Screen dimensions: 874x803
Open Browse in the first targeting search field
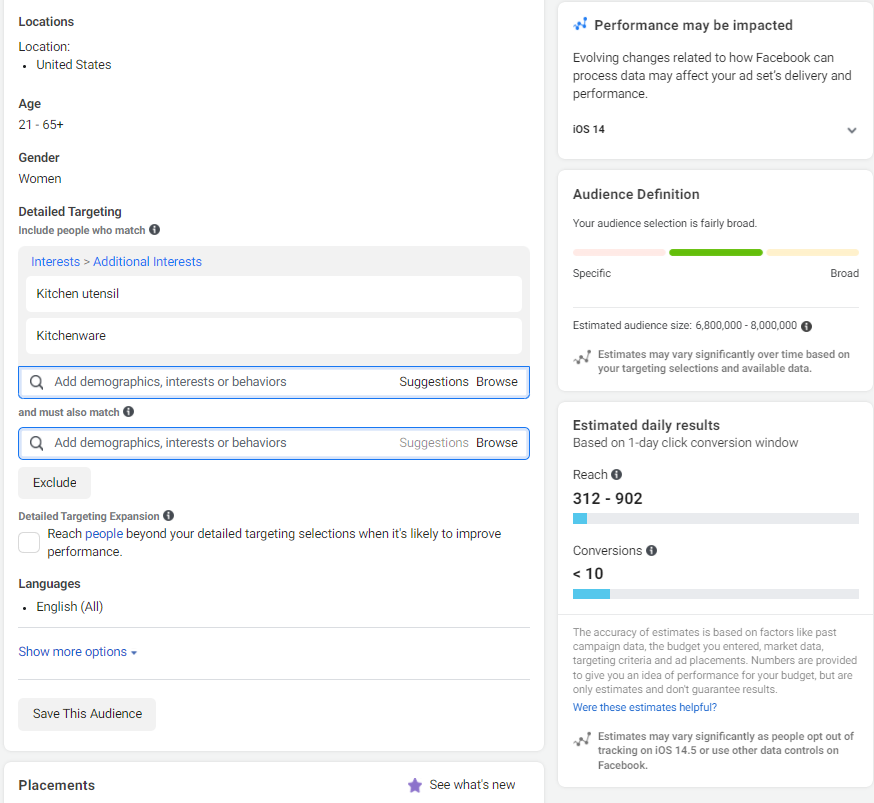(x=497, y=382)
